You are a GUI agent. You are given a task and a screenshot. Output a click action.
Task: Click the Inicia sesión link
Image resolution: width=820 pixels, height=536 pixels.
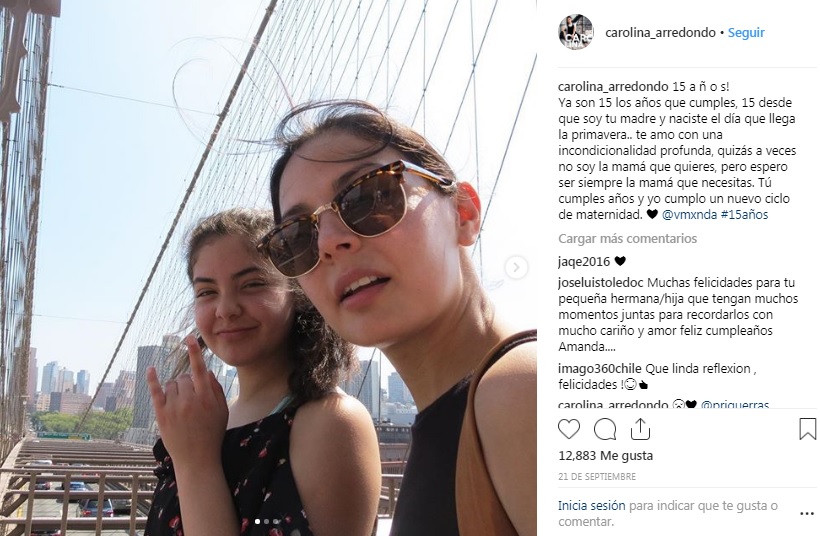click(x=591, y=506)
